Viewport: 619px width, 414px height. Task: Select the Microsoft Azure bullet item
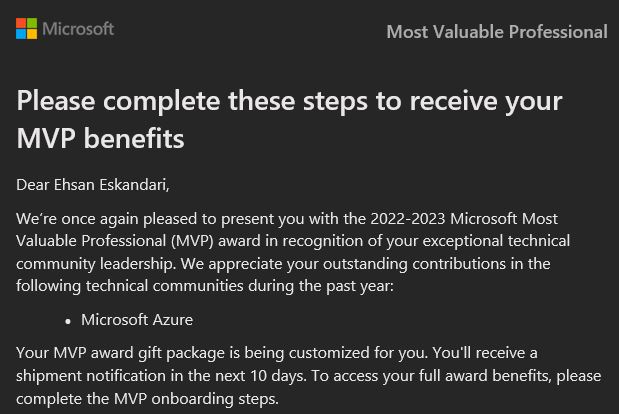point(137,320)
